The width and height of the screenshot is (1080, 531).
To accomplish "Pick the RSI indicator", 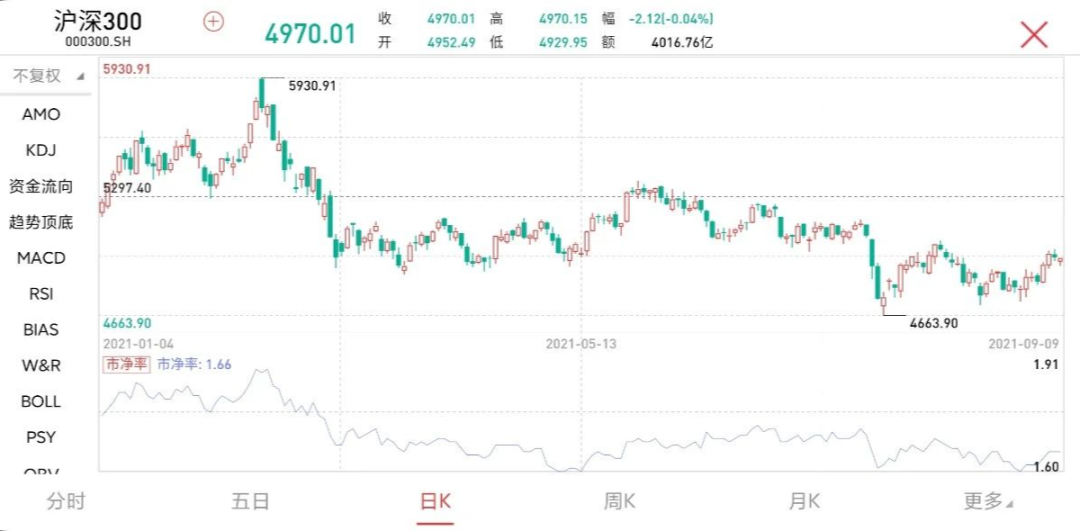I will pos(41,294).
